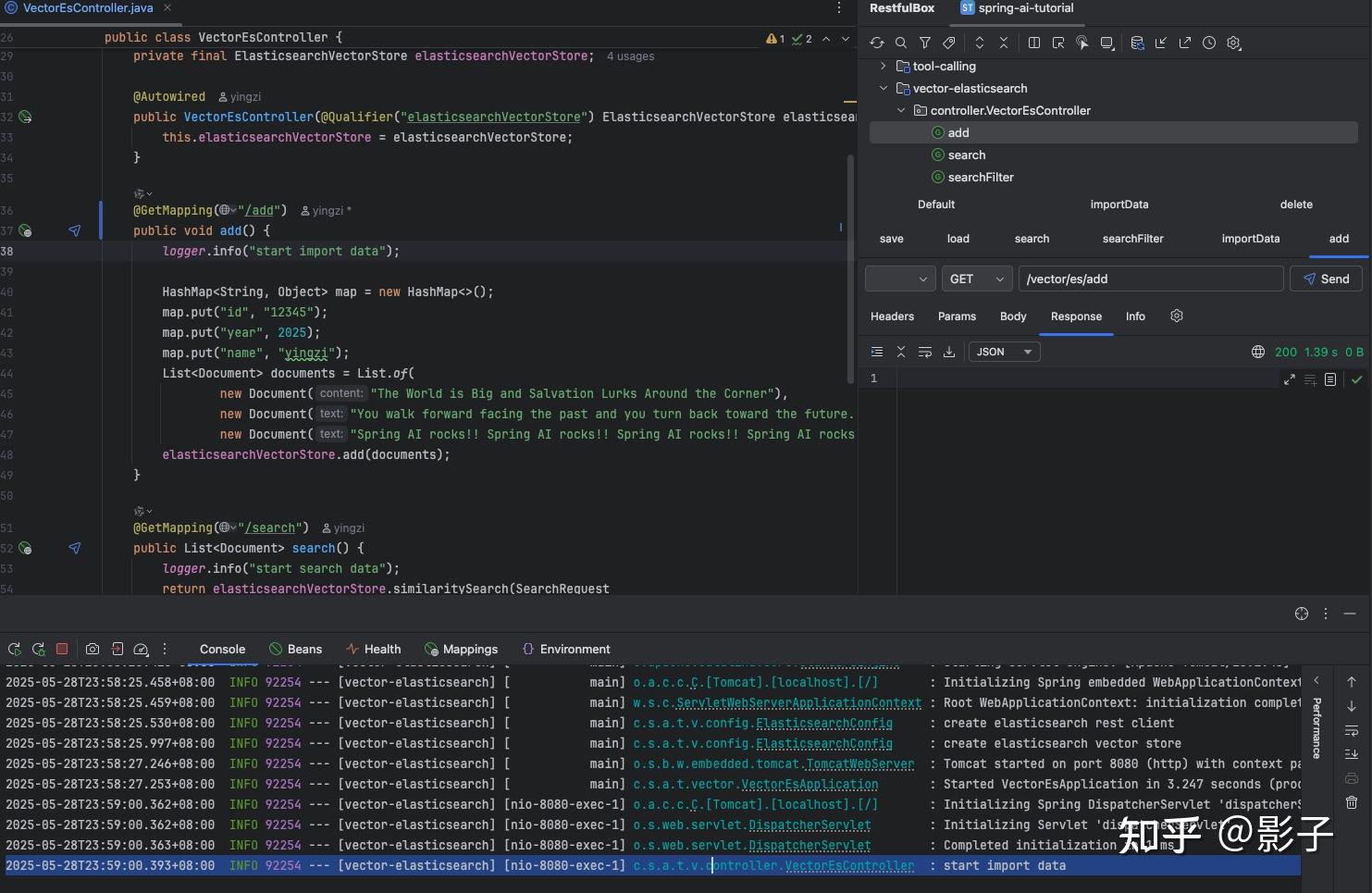Click the stop button in run toolbar
Viewport: 1372px width, 893px height.
pyautogui.click(x=62, y=649)
